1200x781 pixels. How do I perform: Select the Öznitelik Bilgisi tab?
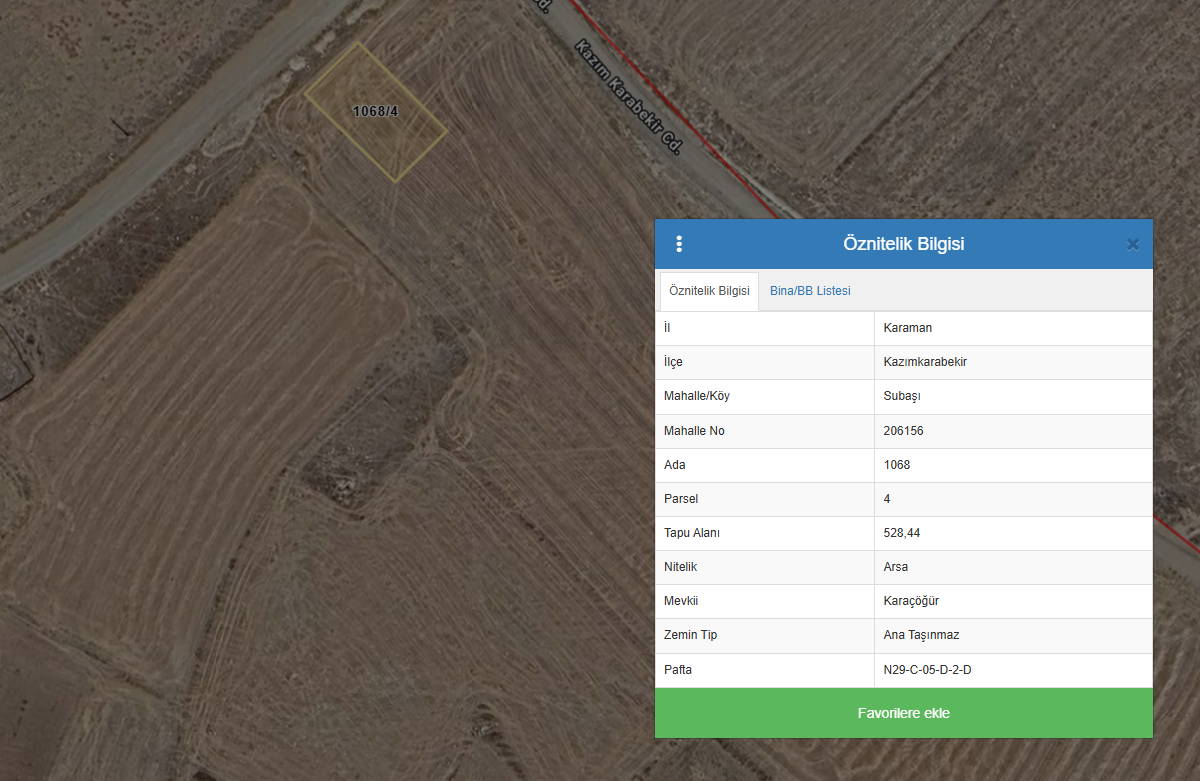point(709,291)
